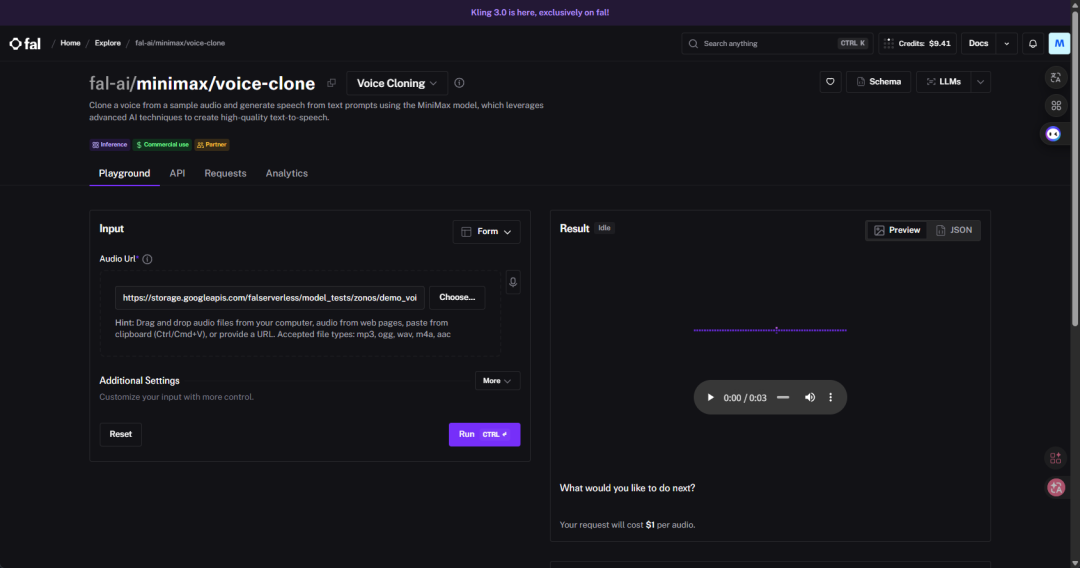The height and width of the screenshot is (568, 1080).
Task: Select the JSON result view
Action: [954, 230]
